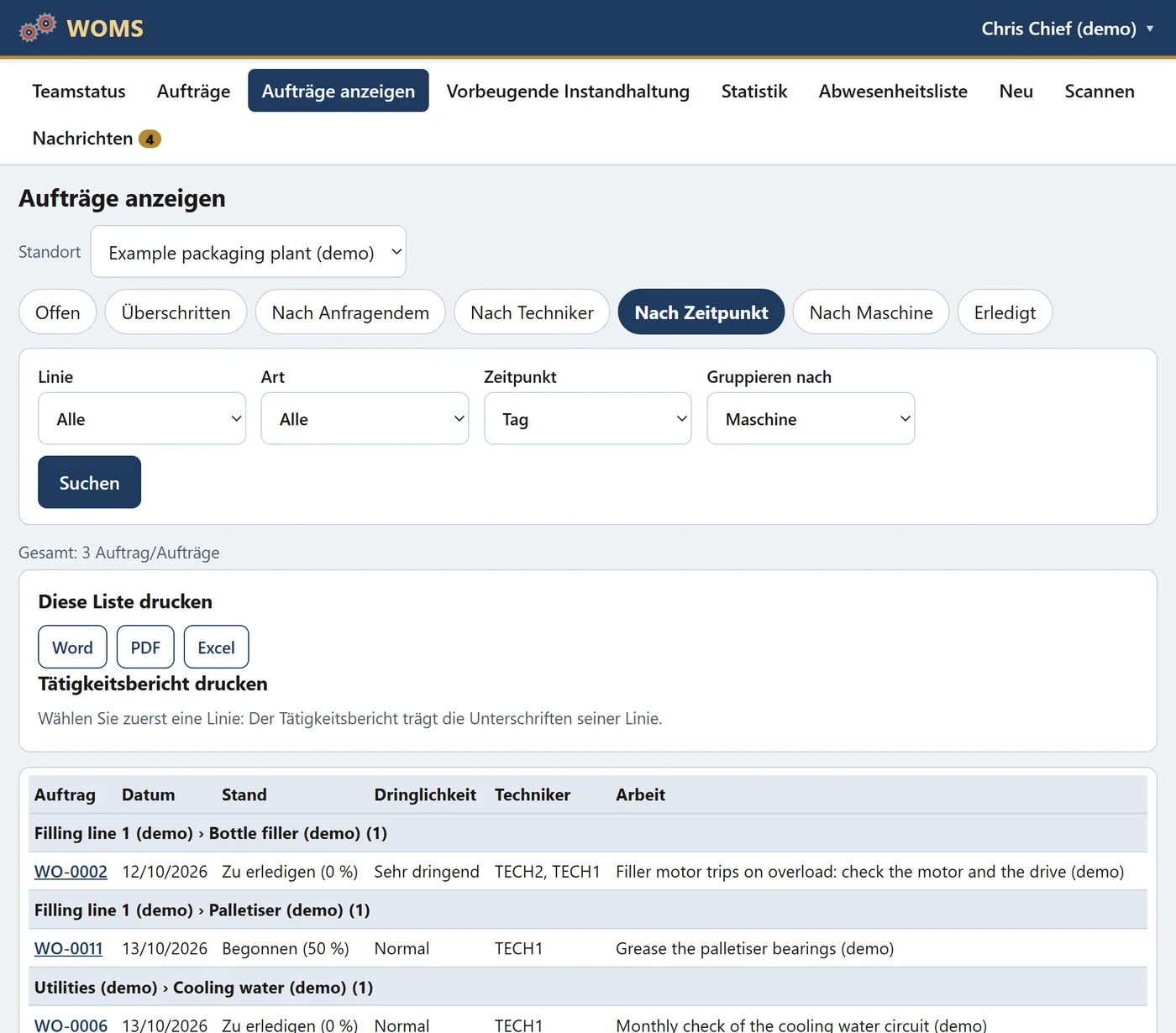Viewport: 1176px width, 1033px height.
Task: Select the Nach Zeitpunkt tab
Action: (x=701, y=312)
